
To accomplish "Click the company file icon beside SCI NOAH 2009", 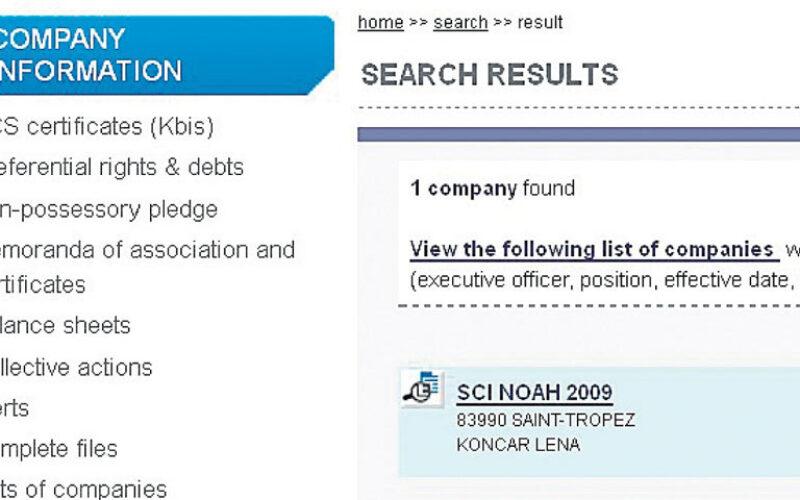I will pos(422,388).
